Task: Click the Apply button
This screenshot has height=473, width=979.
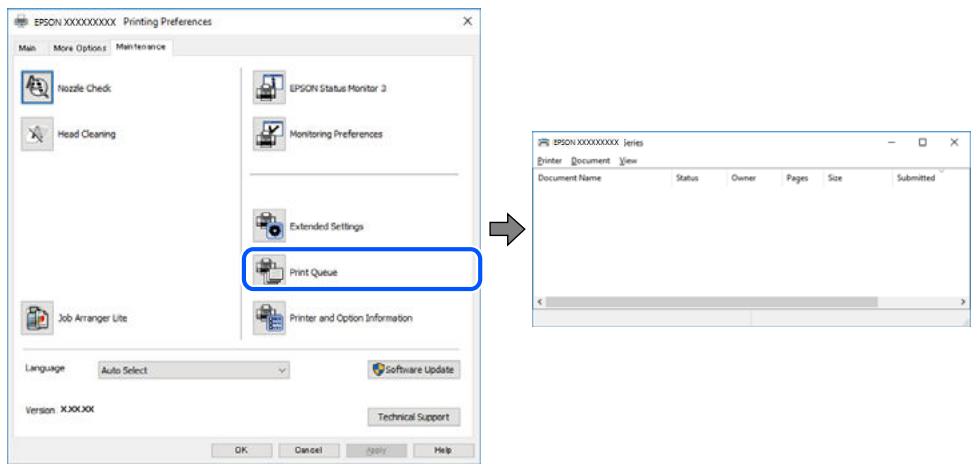Action: point(376,450)
